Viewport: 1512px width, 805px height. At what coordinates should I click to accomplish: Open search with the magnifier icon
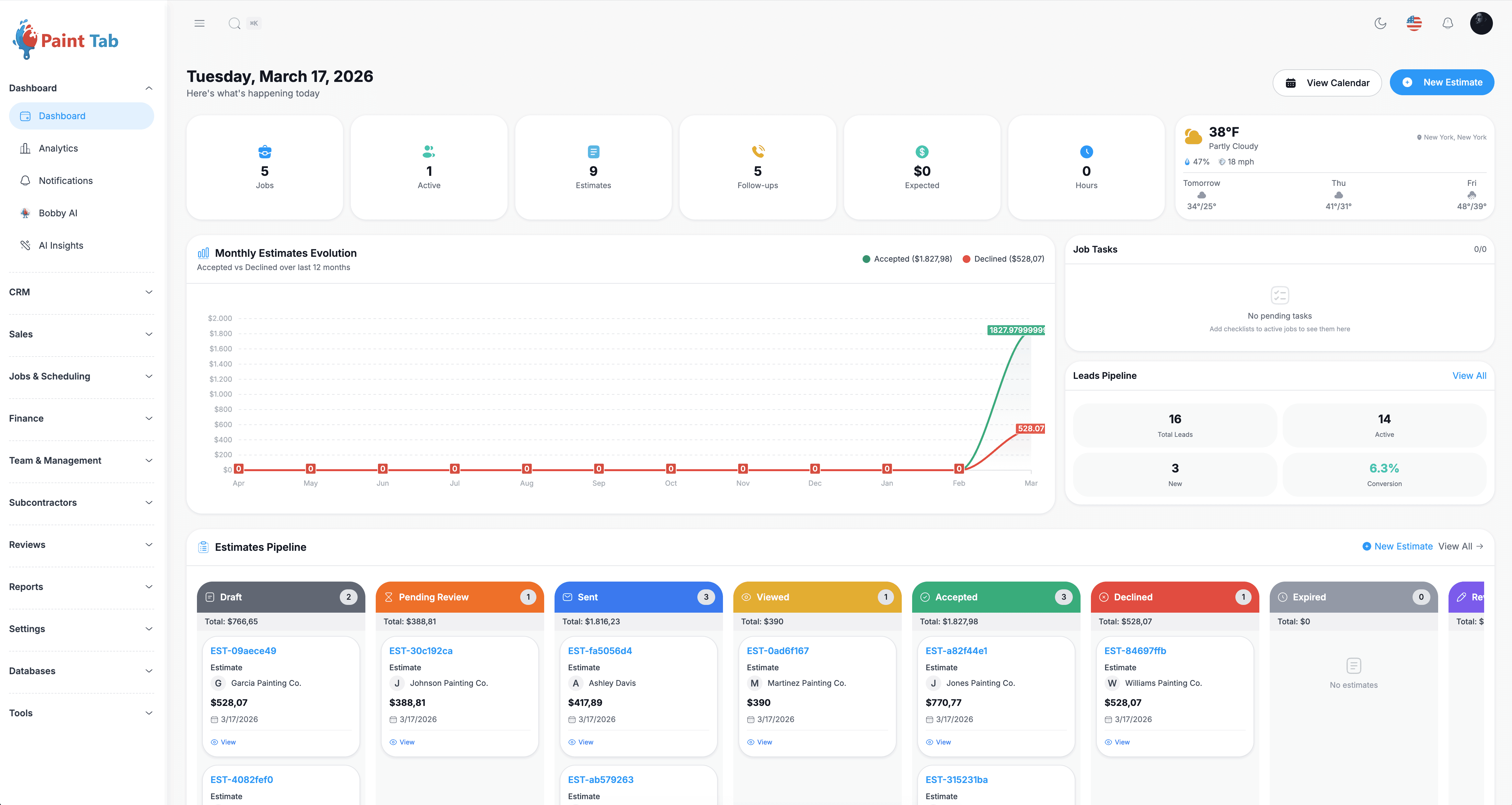click(x=234, y=23)
